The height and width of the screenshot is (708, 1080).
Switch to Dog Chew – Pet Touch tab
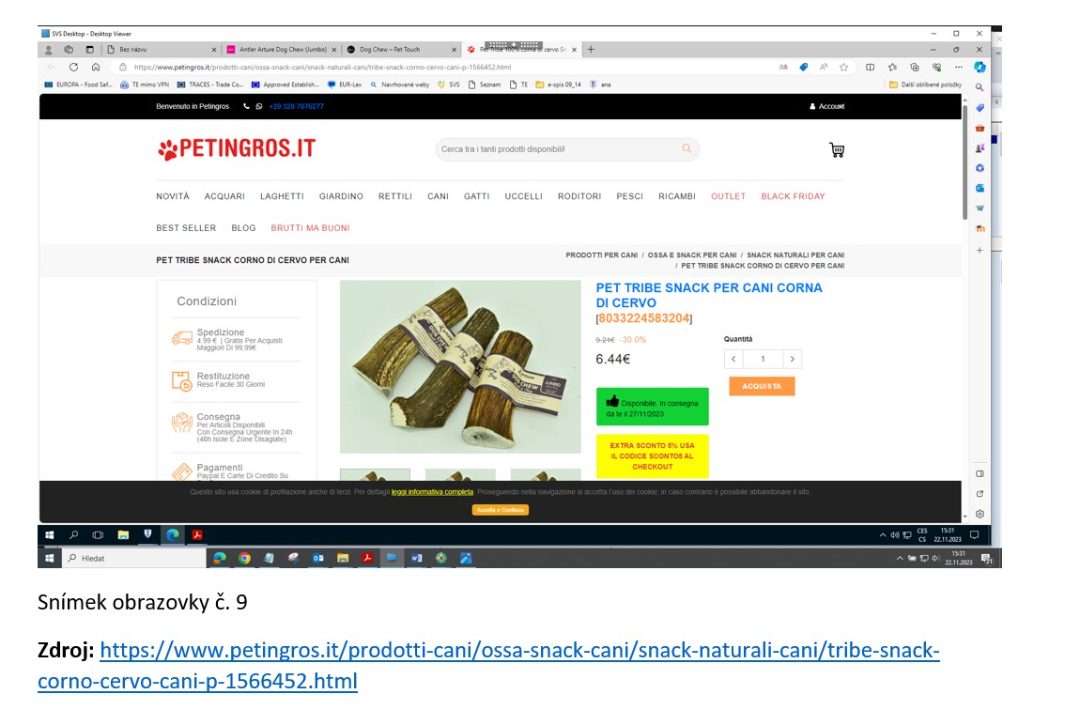[x=390, y=49]
